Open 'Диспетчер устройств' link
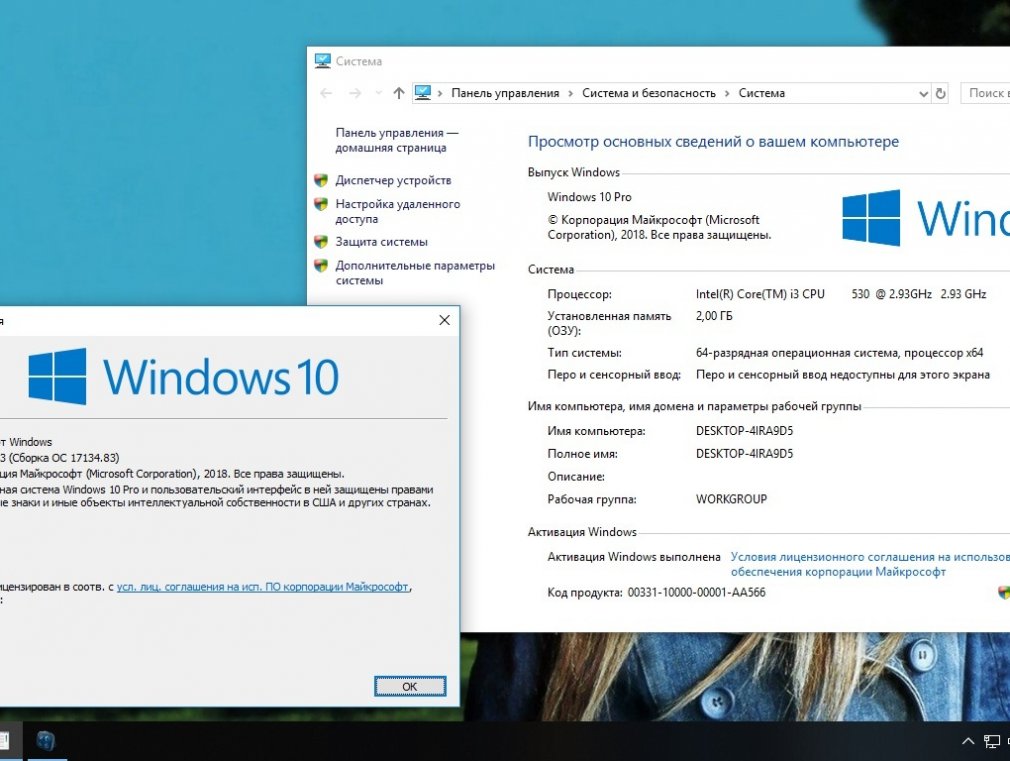The image size is (1010, 761). [393, 180]
